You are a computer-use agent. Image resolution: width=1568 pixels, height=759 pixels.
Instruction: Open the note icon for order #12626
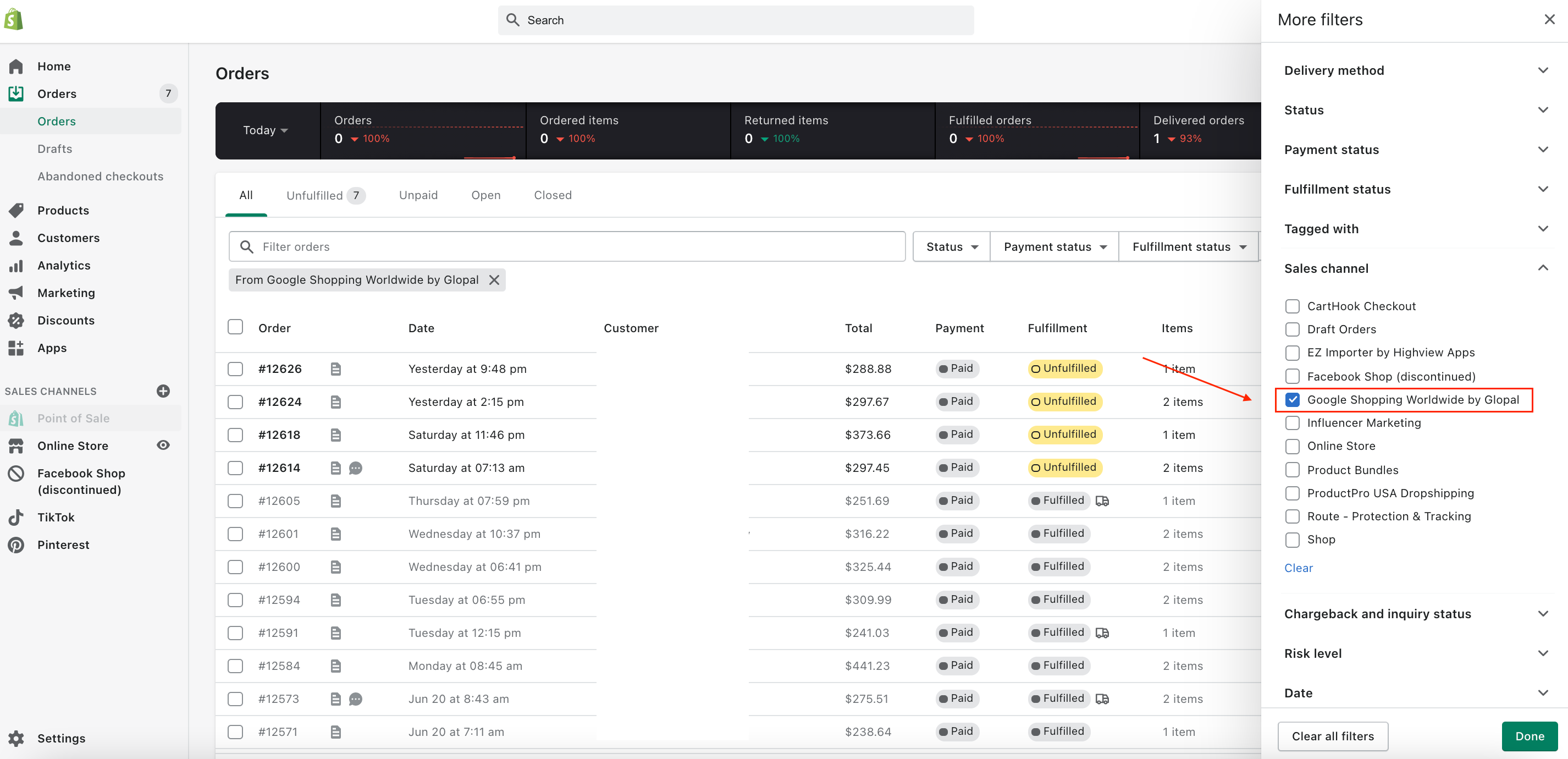(335, 369)
